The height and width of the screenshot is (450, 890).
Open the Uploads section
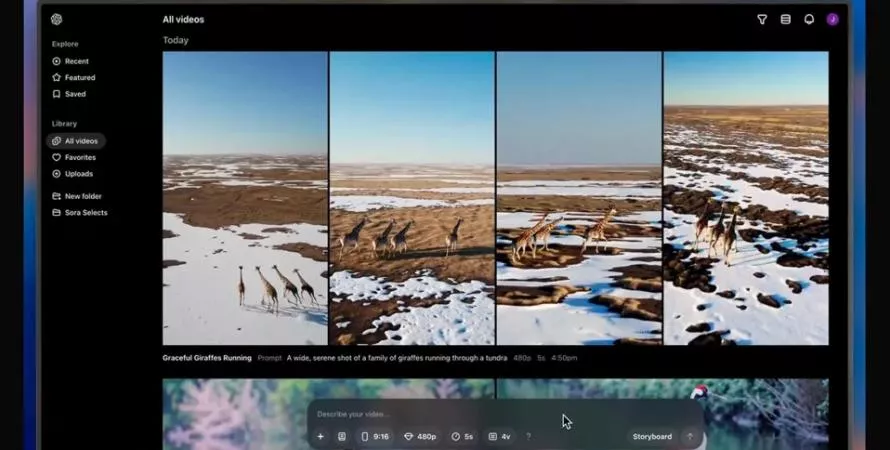73,174
